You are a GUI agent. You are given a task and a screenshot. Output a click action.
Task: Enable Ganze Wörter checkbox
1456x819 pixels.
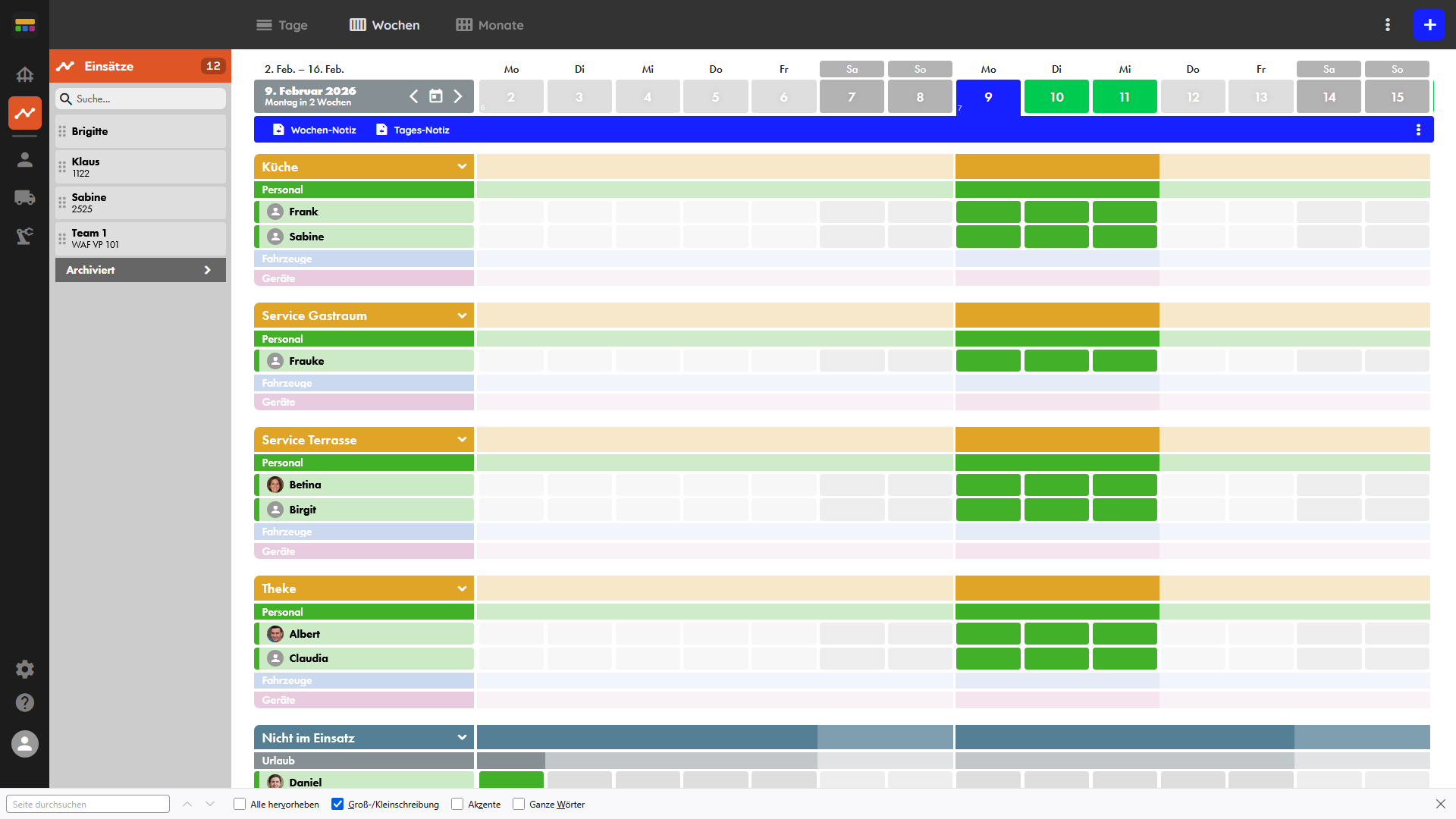tap(519, 804)
